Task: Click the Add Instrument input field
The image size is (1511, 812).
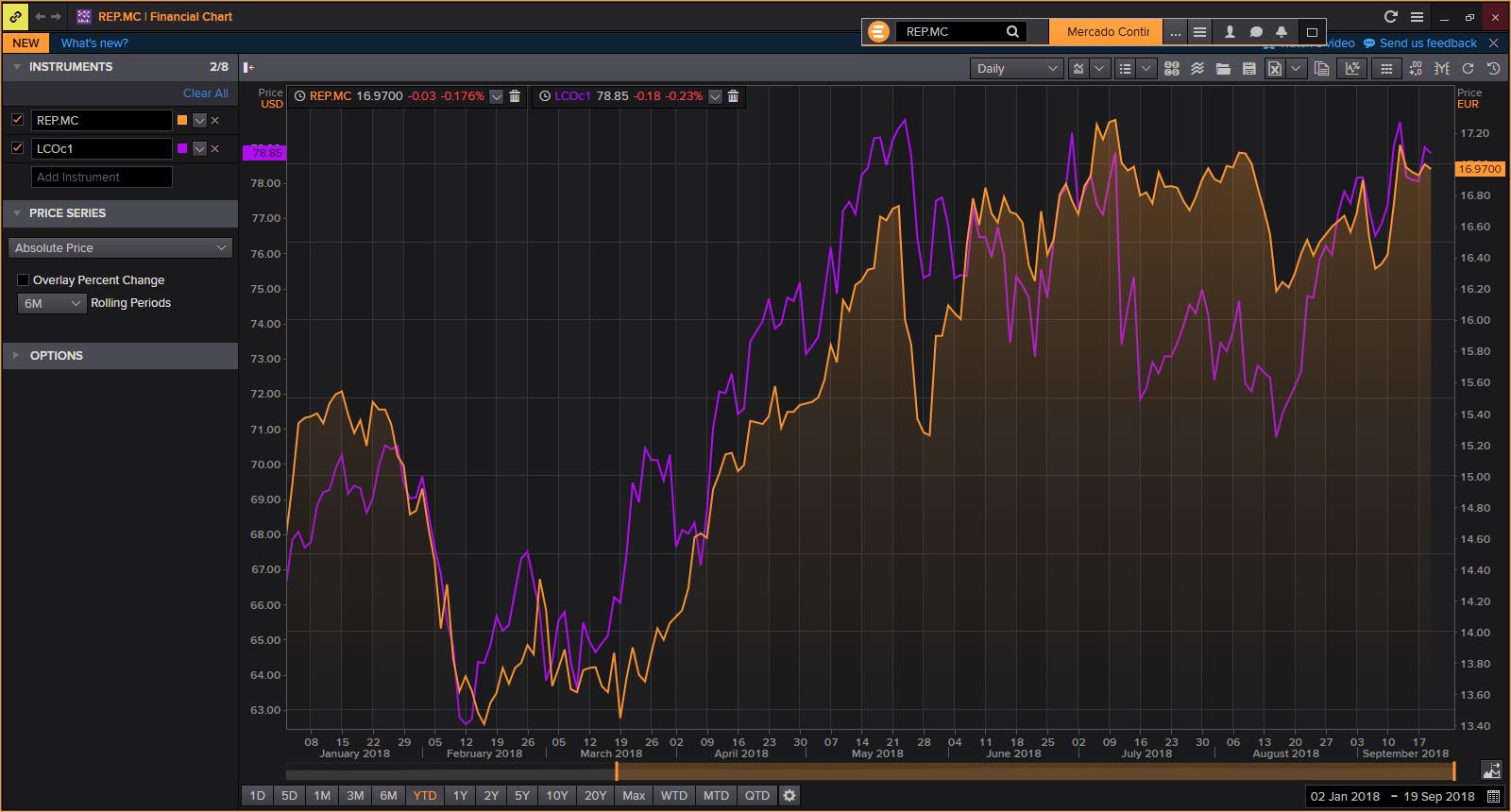Action: [x=102, y=178]
